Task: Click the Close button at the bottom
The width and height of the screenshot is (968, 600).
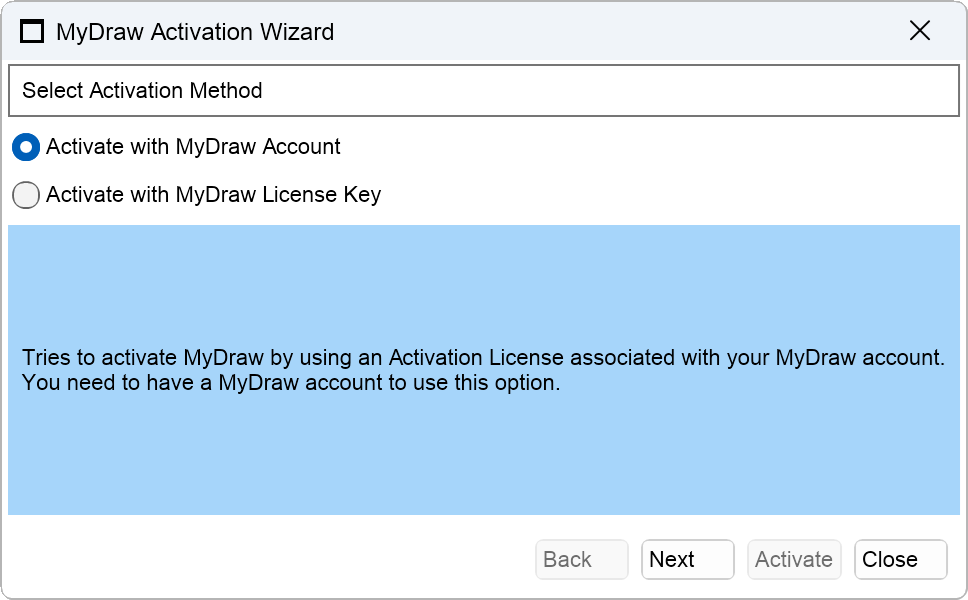Action: (x=899, y=559)
